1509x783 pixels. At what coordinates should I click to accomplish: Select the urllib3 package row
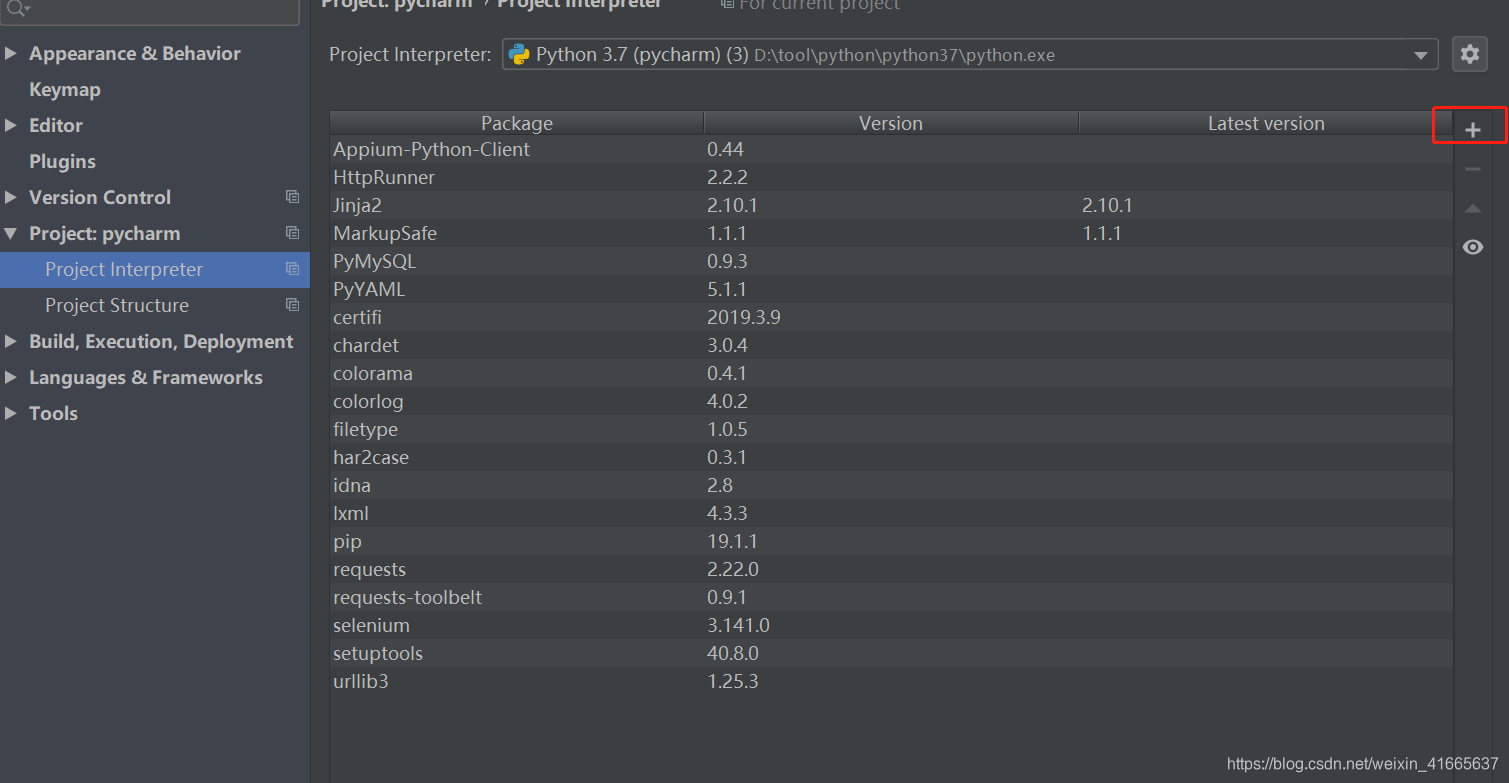(892, 681)
